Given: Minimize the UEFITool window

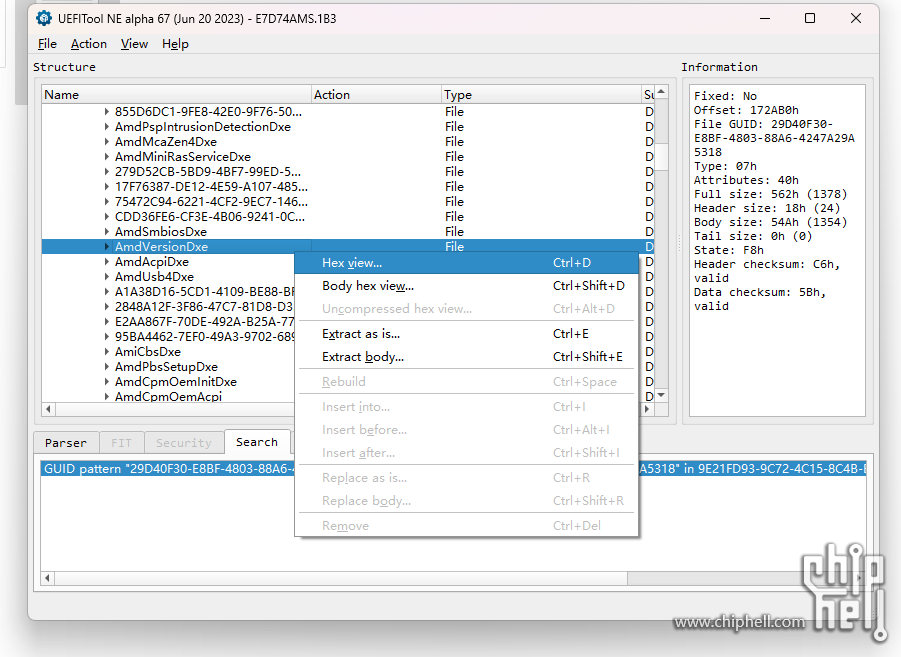Looking at the screenshot, I should tap(765, 18).
